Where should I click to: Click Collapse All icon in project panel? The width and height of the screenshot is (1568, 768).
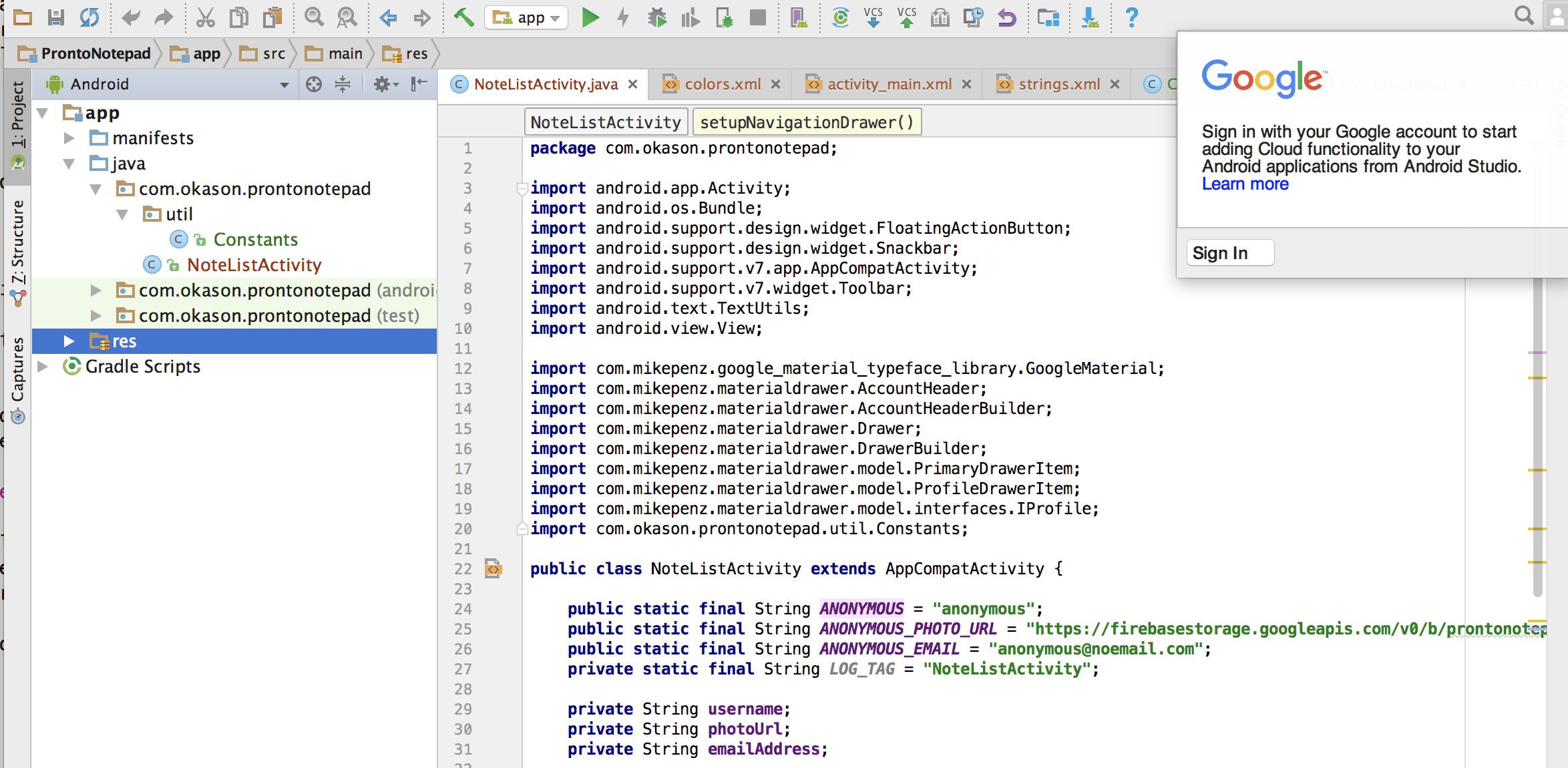343,84
